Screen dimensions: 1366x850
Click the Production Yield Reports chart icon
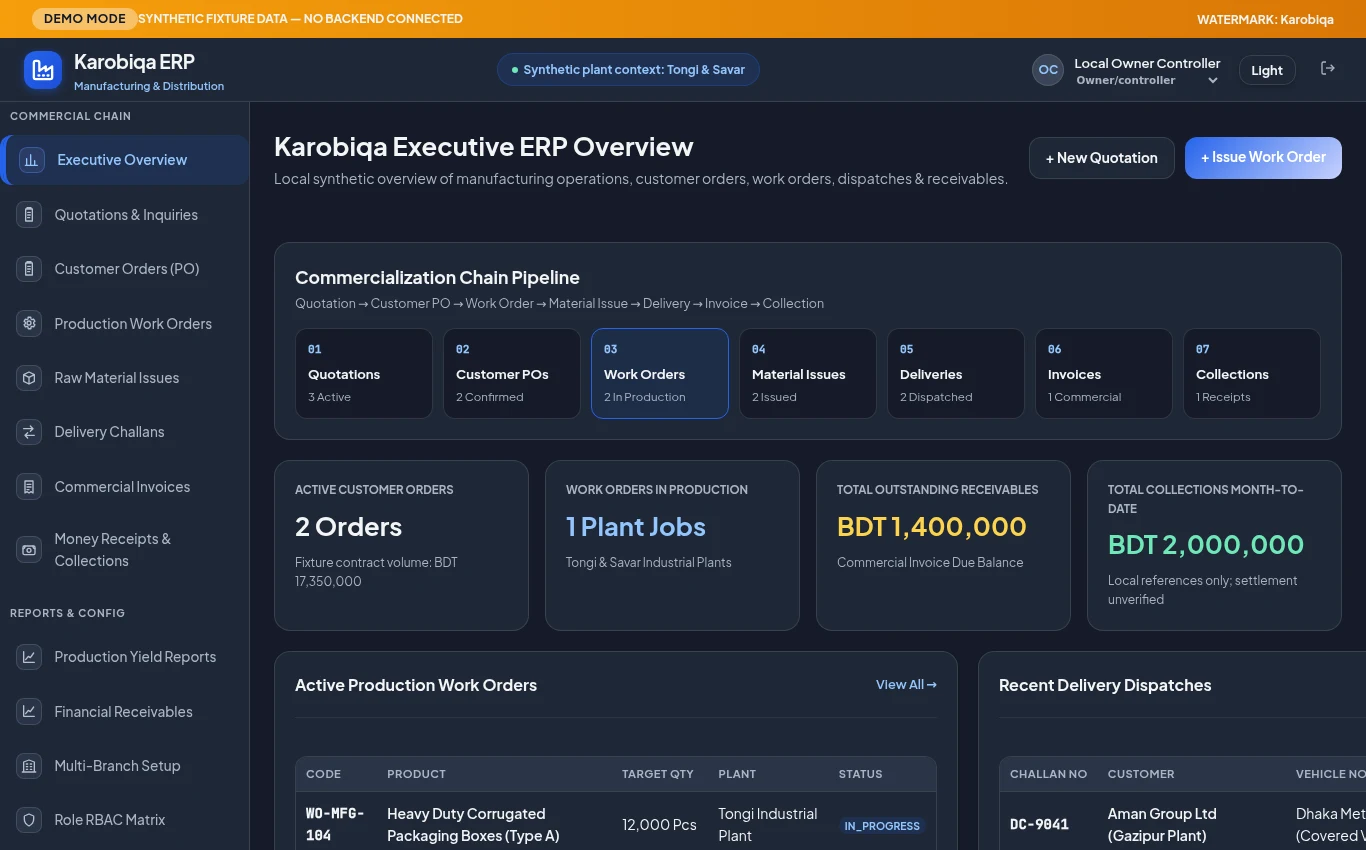[29, 657]
